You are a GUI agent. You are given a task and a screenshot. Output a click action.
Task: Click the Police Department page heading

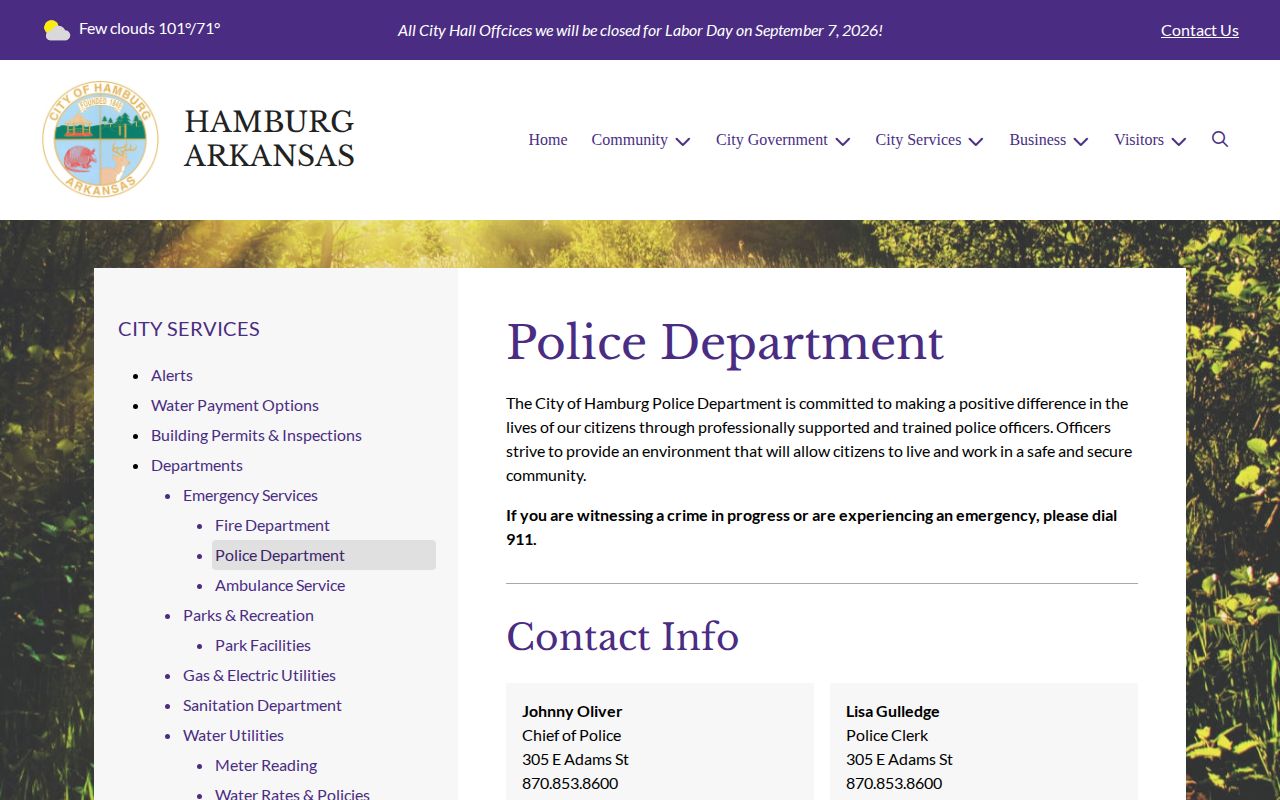pos(725,343)
